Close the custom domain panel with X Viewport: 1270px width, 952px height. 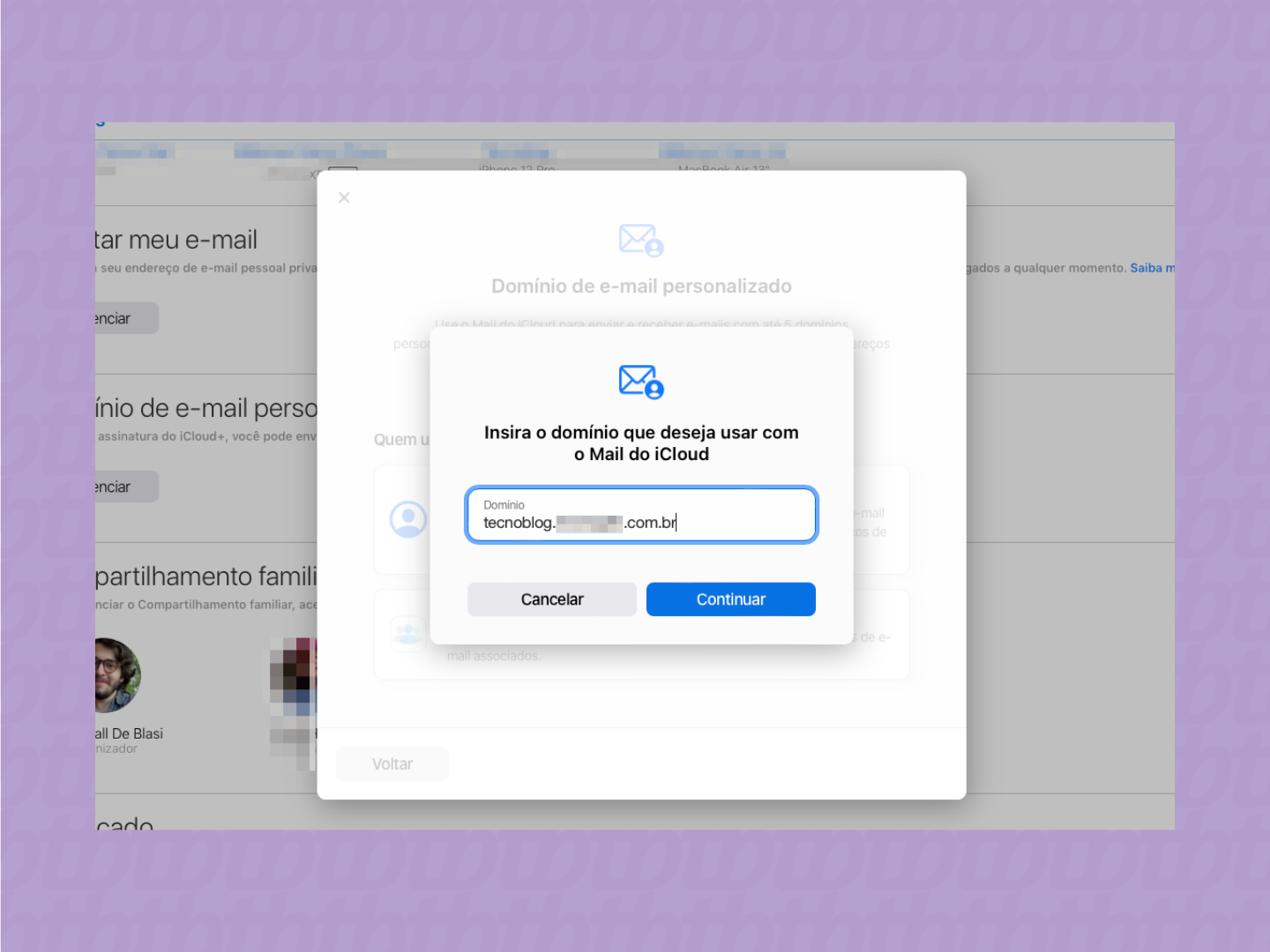[x=344, y=197]
